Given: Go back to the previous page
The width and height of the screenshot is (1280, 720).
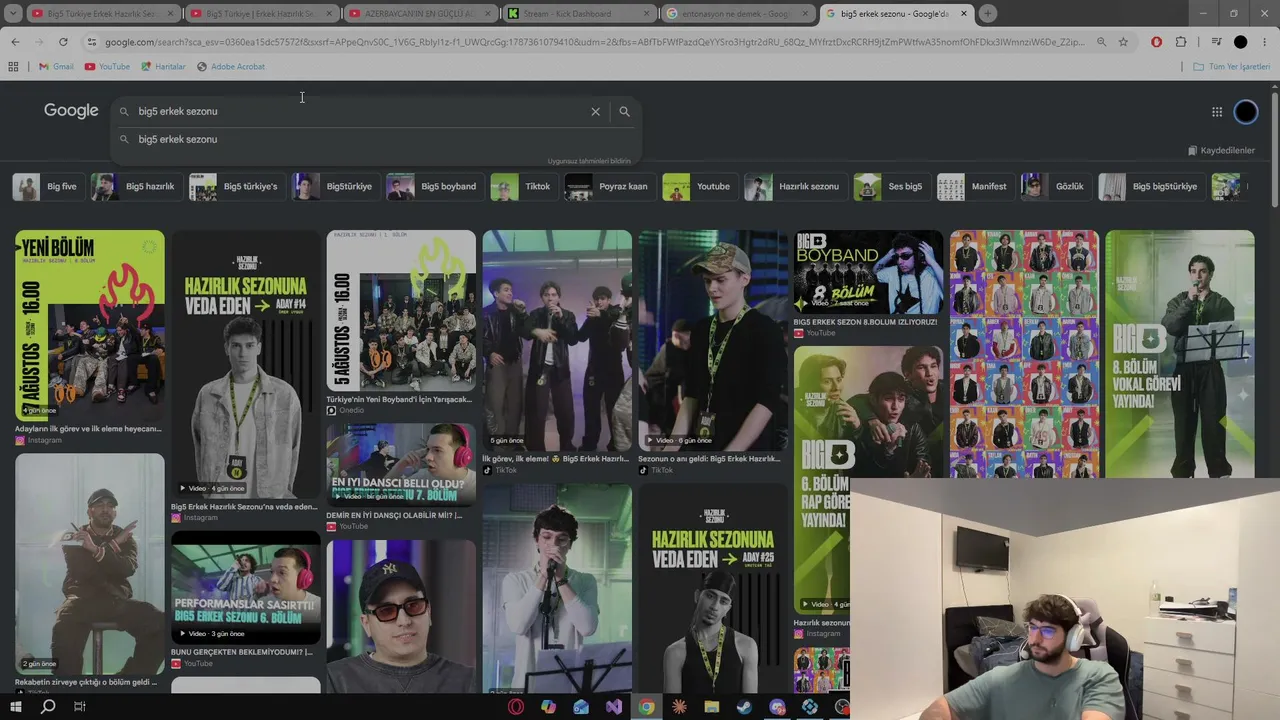Looking at the screenshot, I should [15, 42].
